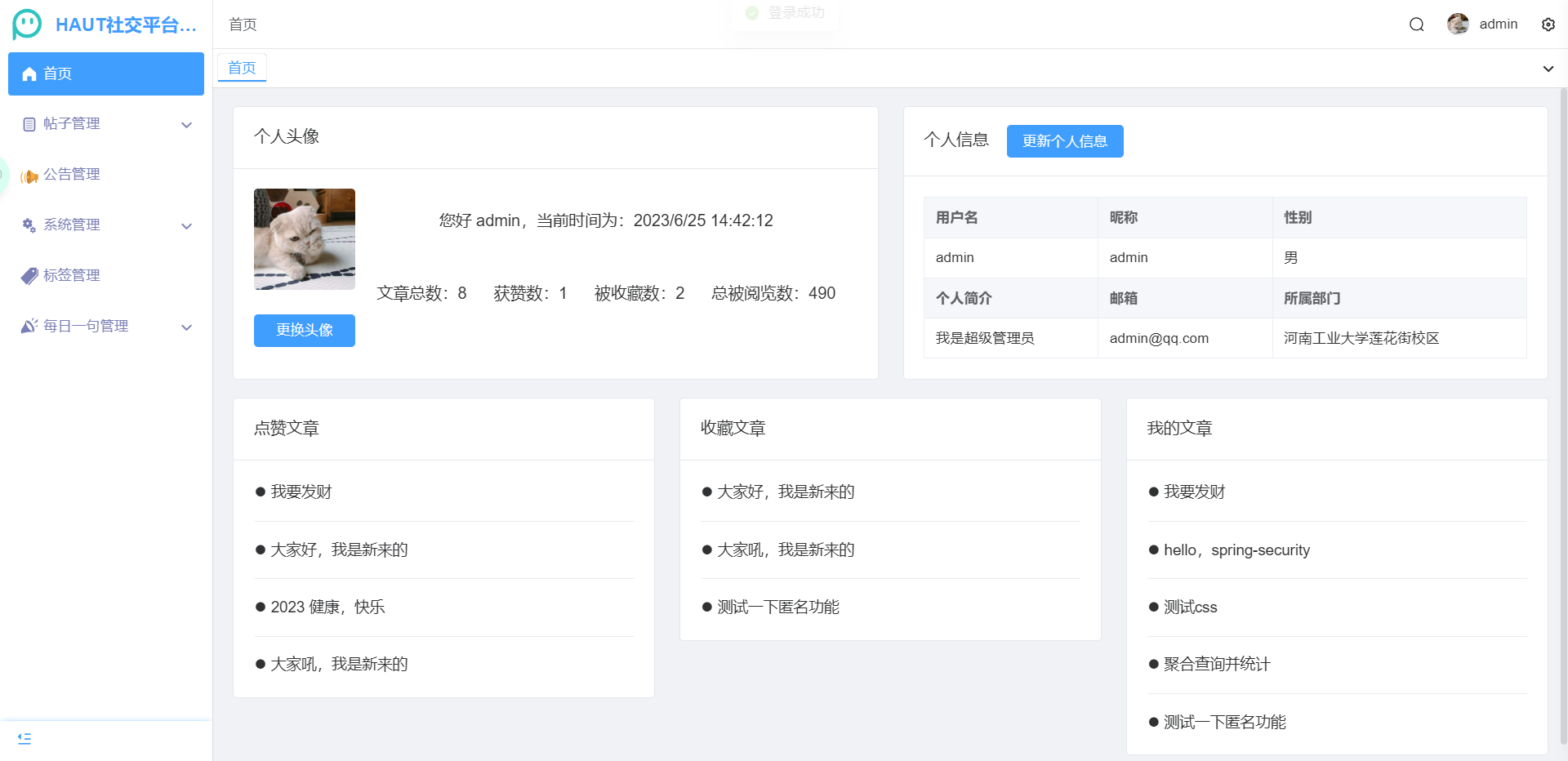Collapse the sidebar using the bottom icon
This screenshot has height=761, width=1568.
click(x=24, y=738)
